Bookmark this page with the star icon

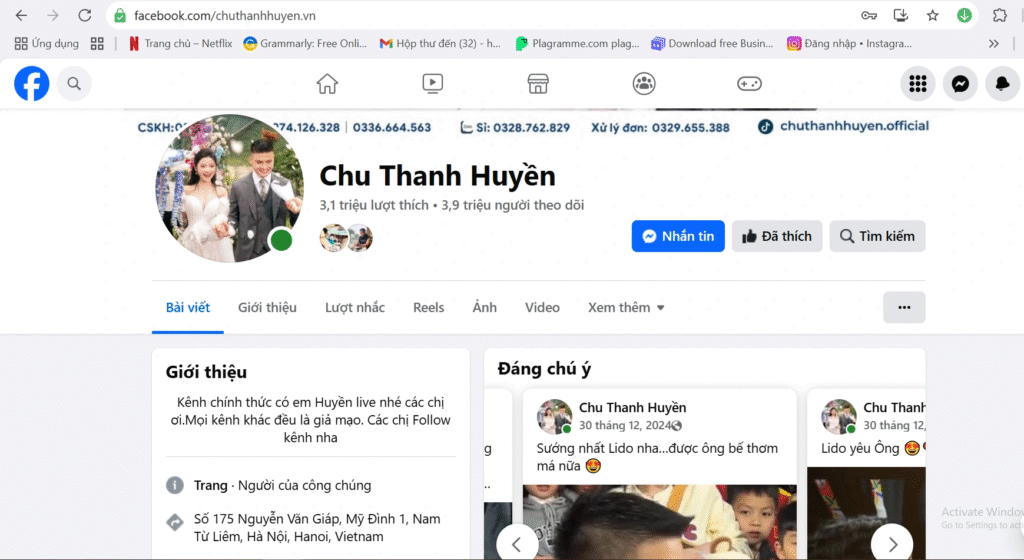click(x=932, y=15)
